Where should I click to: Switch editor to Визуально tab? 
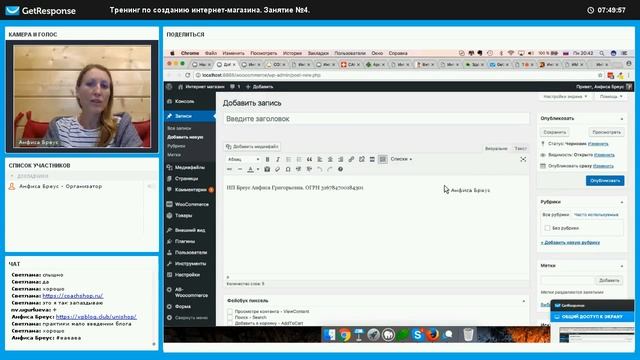click(x=496, y=149)
